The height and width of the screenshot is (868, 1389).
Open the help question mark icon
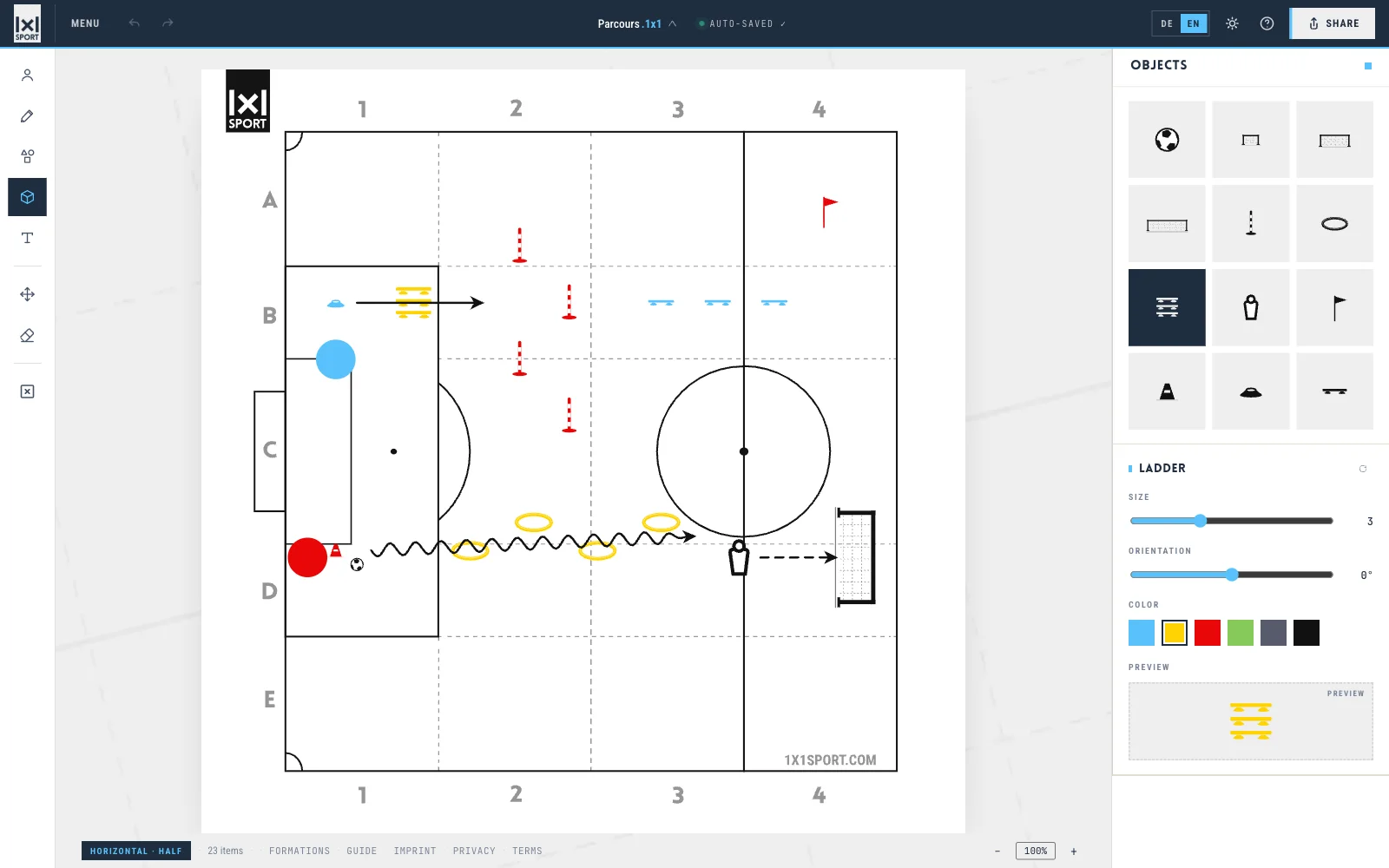(1267, 23)
